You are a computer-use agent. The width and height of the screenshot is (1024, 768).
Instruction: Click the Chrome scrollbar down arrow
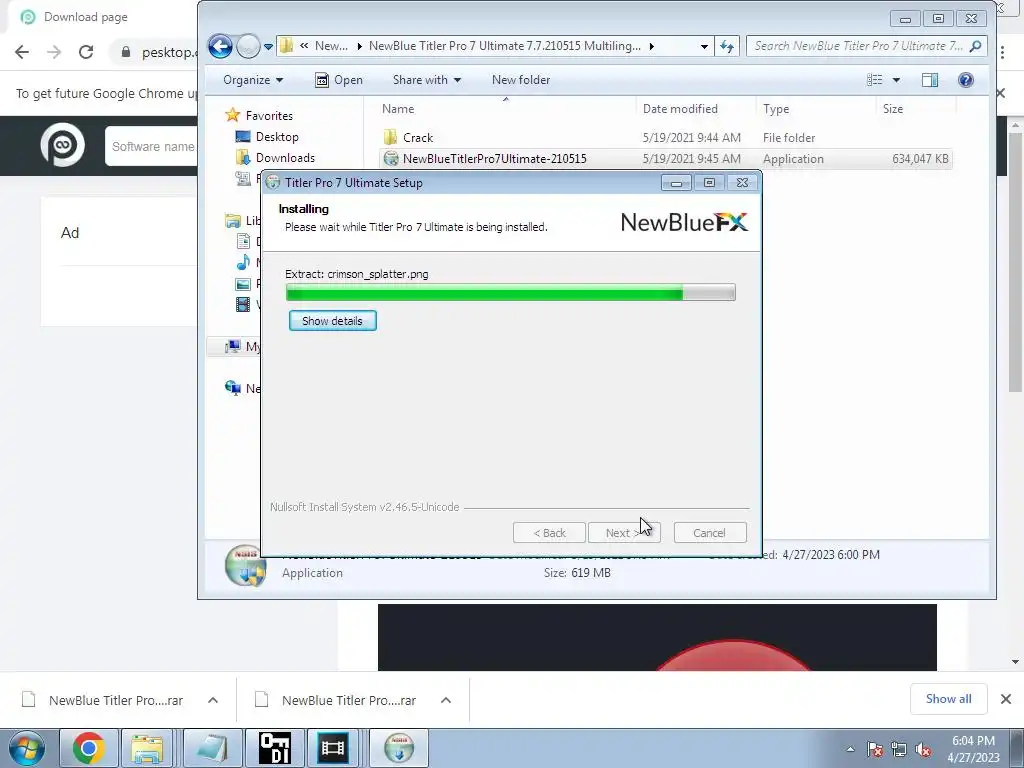[1016, 662]
